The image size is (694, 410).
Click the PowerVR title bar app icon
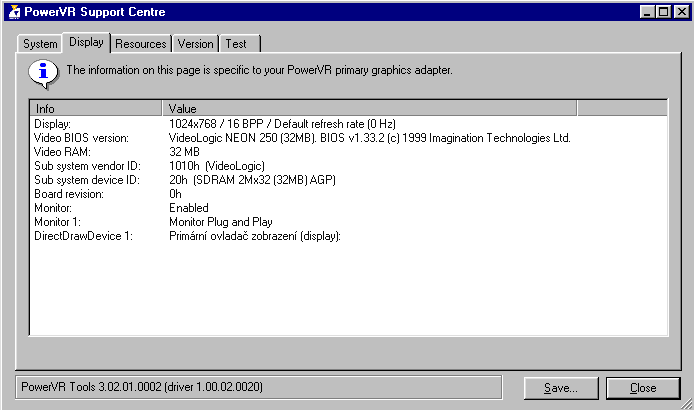(x=12, y=12)
